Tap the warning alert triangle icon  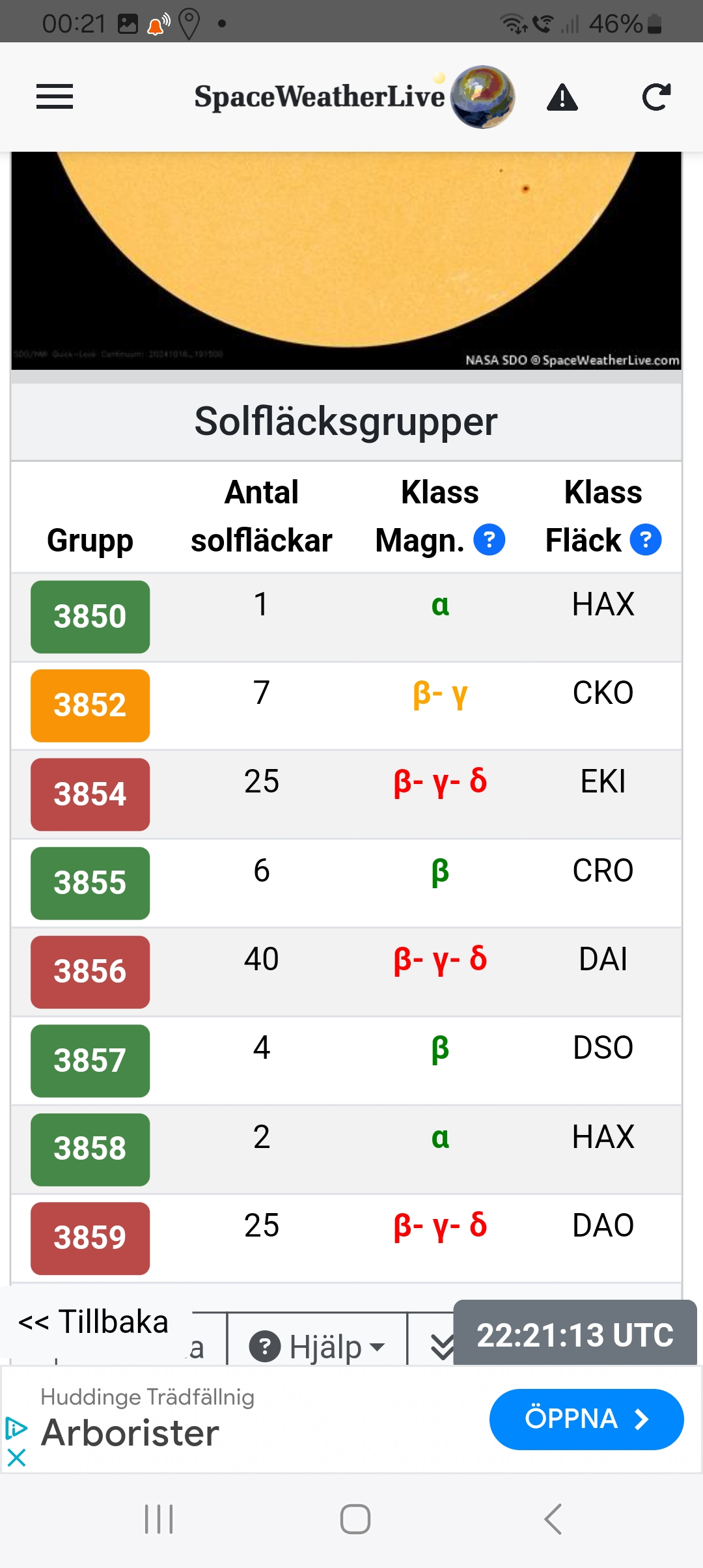point(562,98)
